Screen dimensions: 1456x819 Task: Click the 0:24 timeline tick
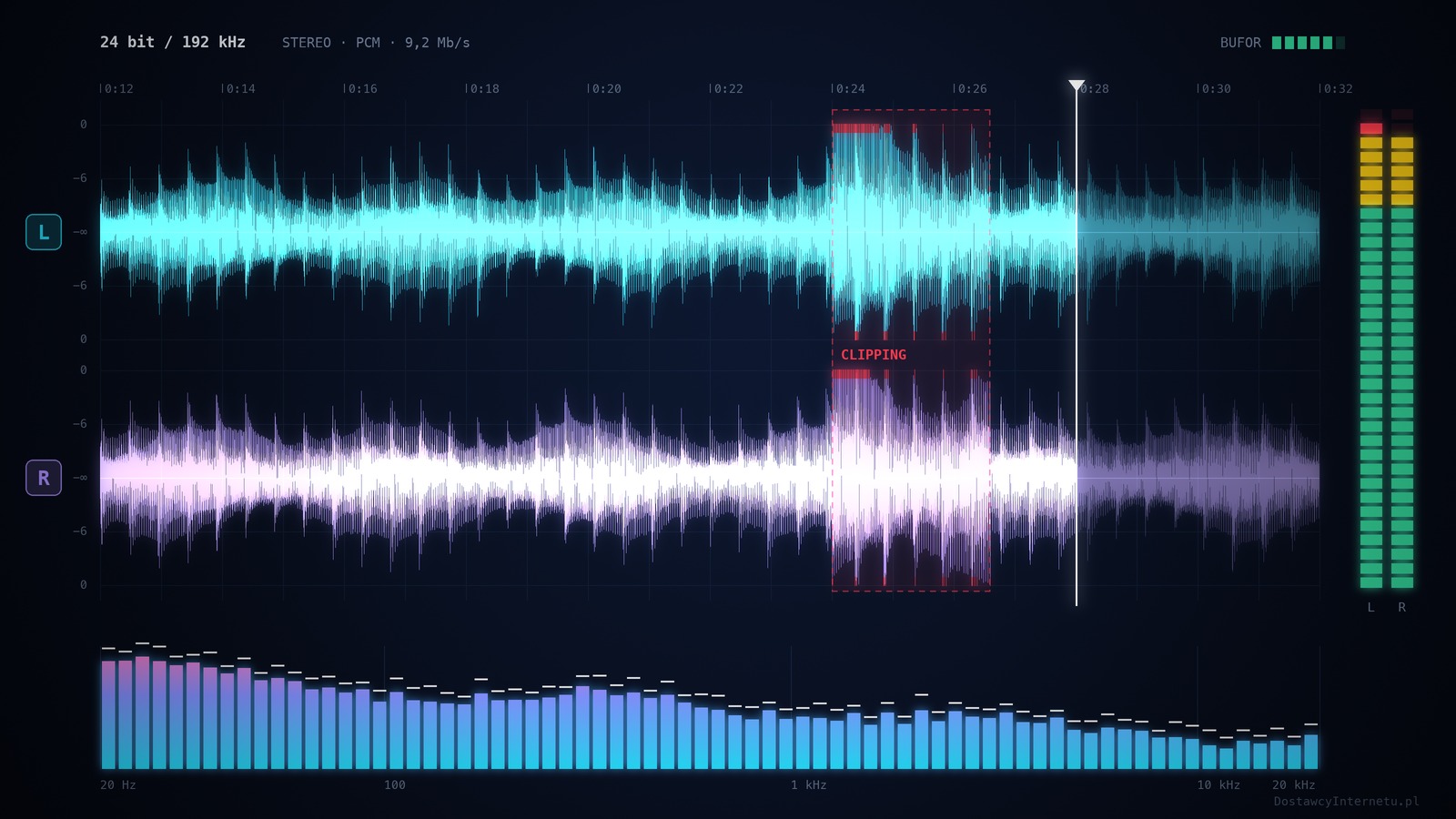pos(850,89)
